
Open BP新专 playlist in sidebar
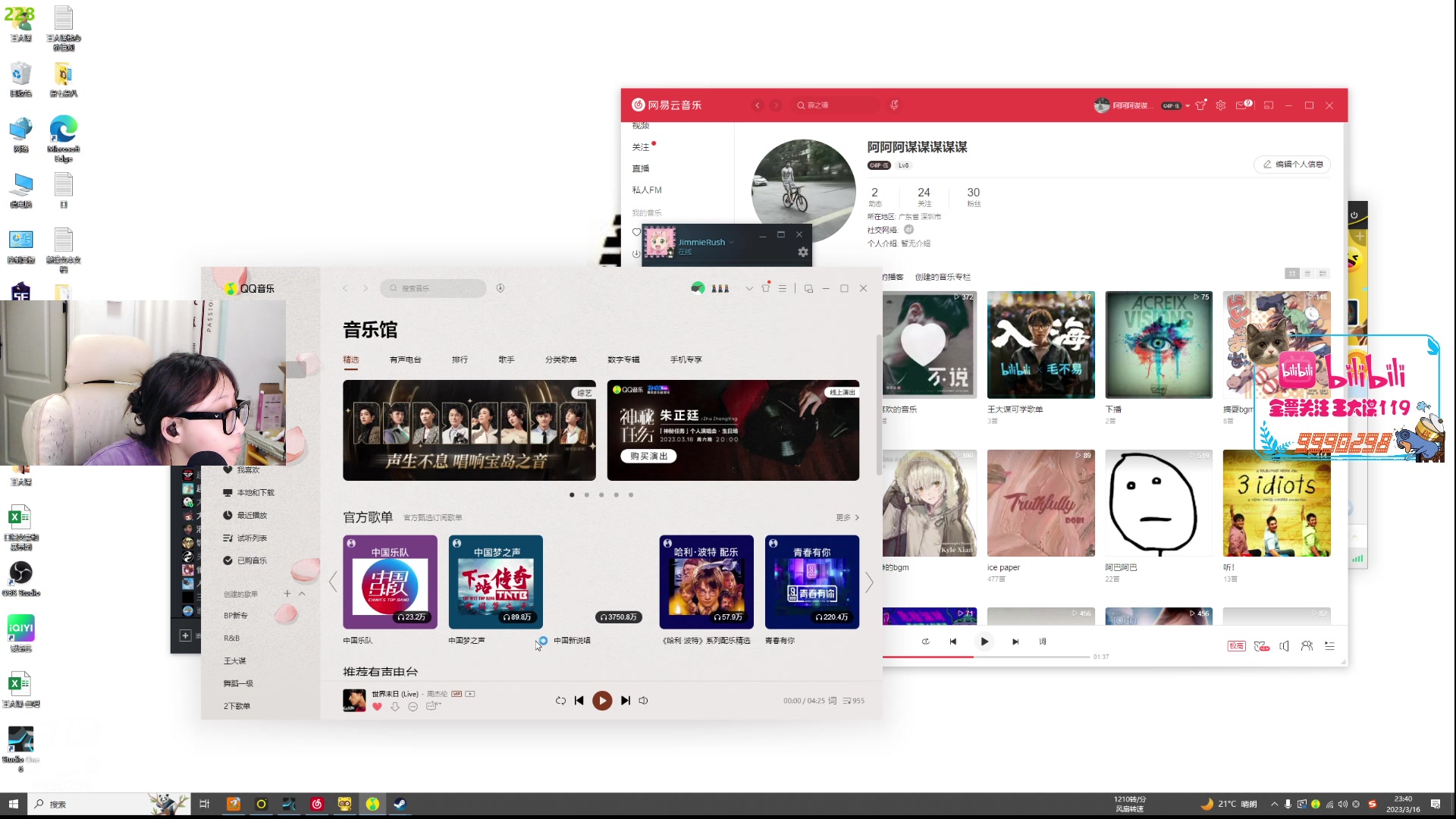point(236,616)
